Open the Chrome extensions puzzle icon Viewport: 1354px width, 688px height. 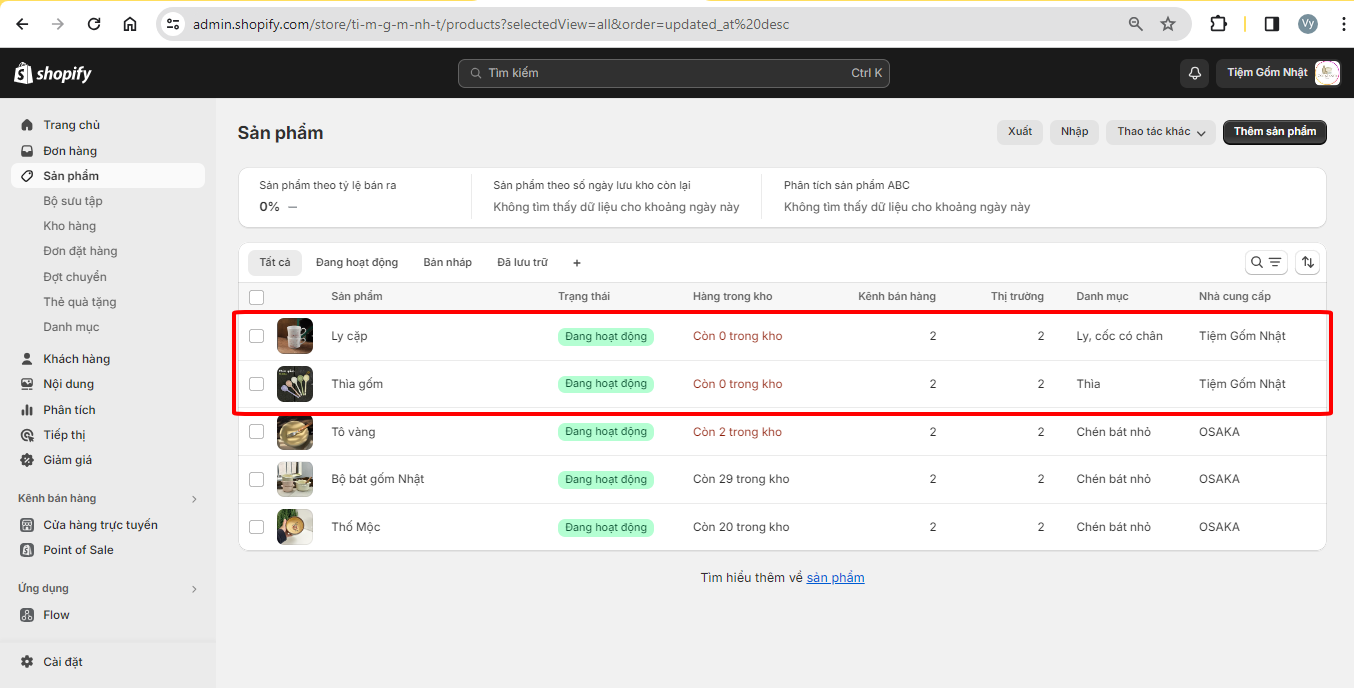pyautogui.click(x=1218, y=24)
